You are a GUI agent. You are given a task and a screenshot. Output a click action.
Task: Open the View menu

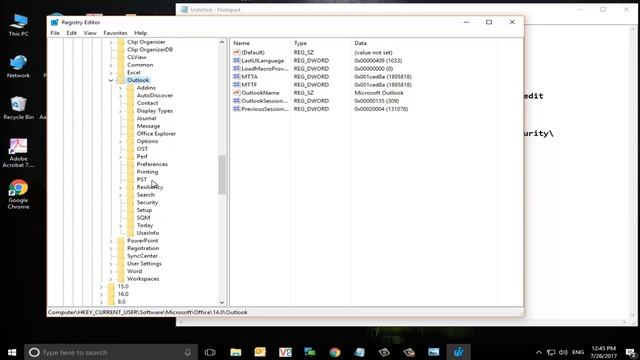[x=90, y=33]
